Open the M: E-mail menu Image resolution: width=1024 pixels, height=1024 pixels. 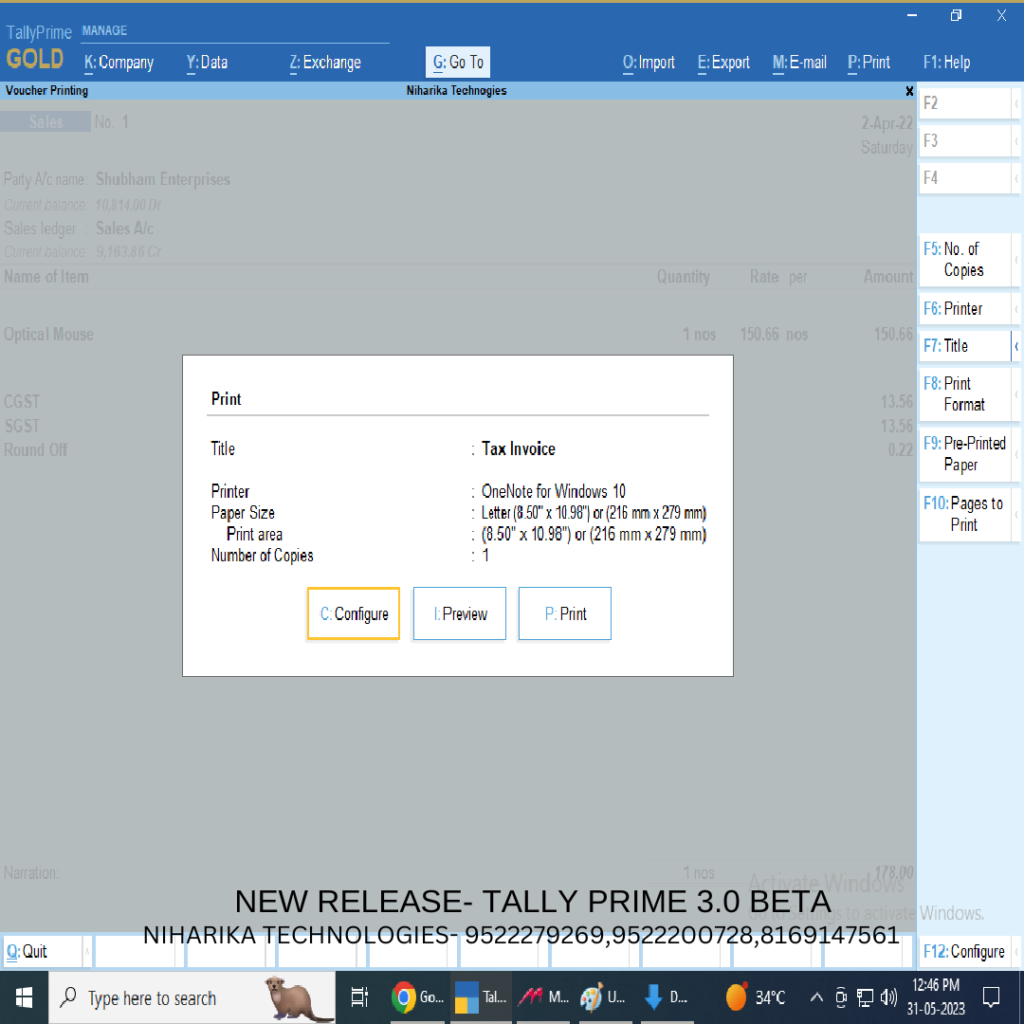tap(799, 63)
